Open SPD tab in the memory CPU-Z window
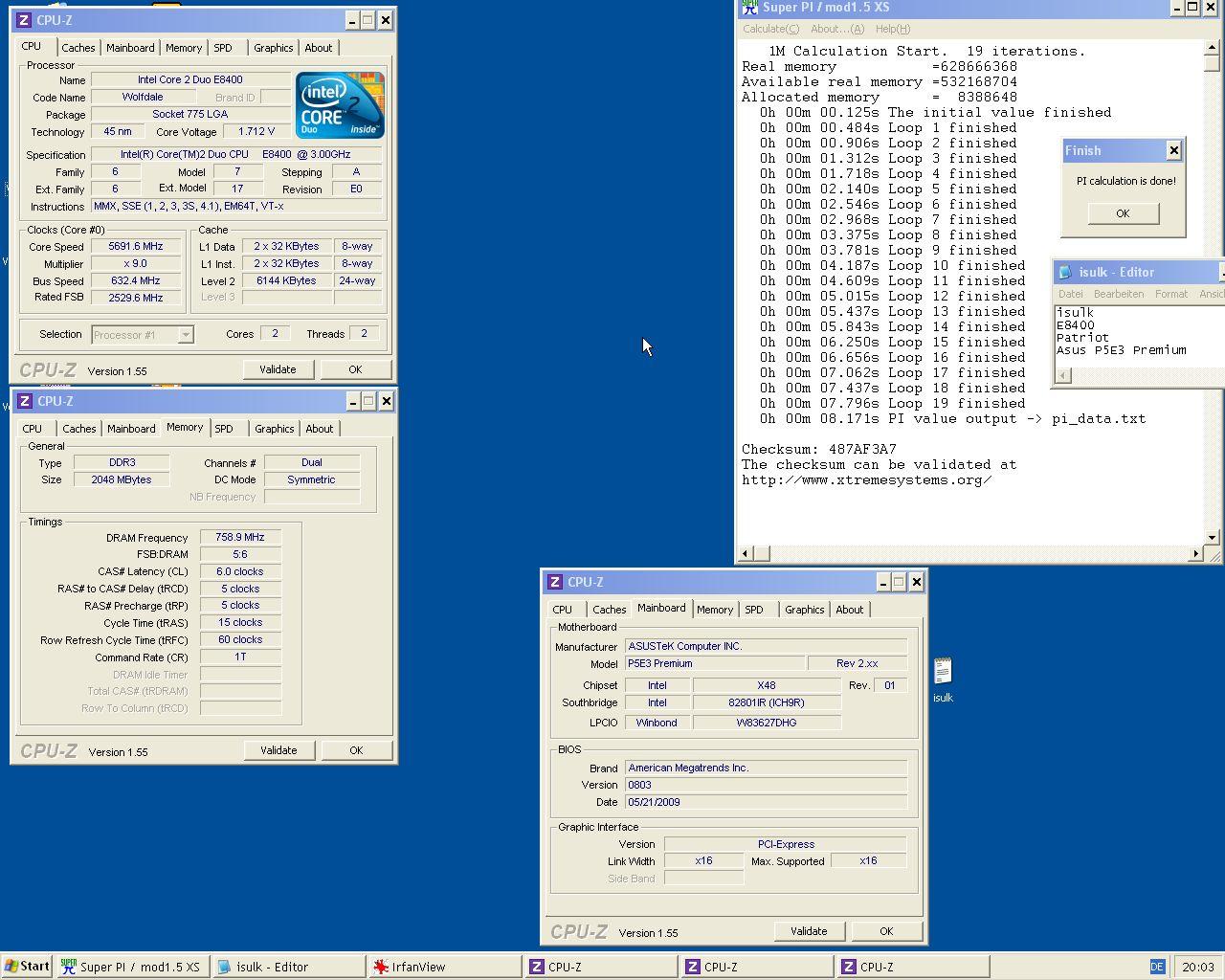This screenshot has width=1225, height=980. (x=224, y=429)
